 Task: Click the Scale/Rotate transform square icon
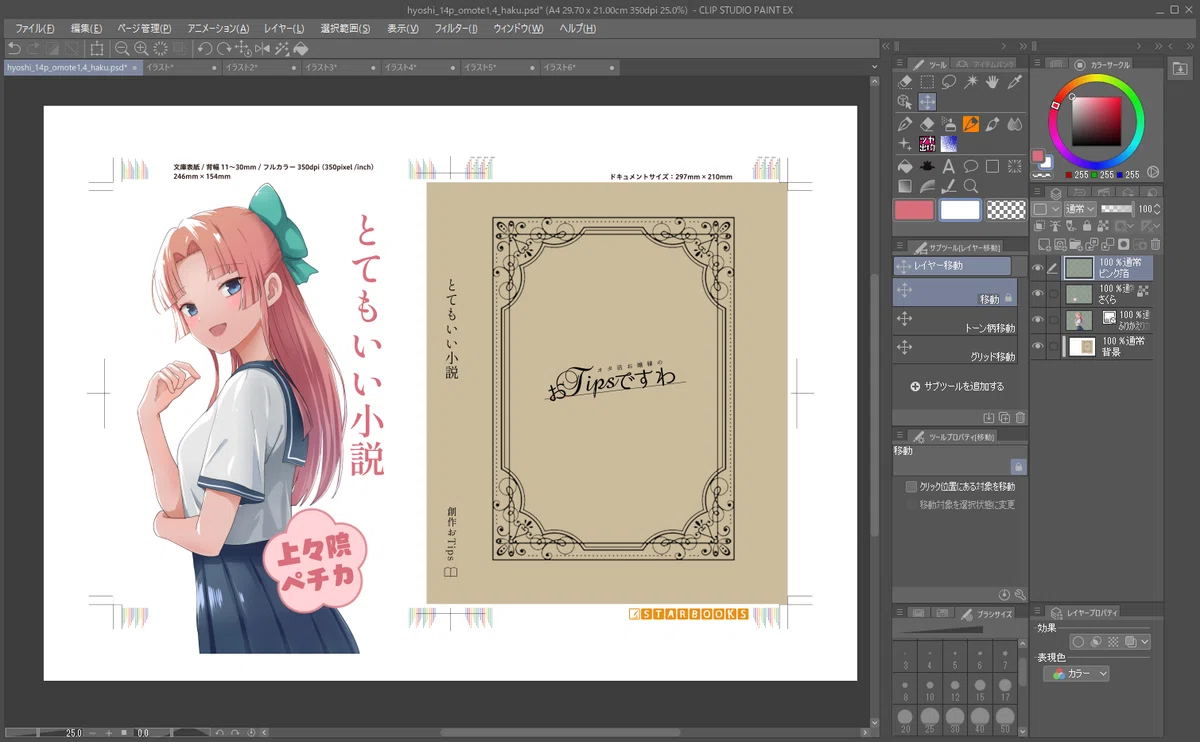97,48
